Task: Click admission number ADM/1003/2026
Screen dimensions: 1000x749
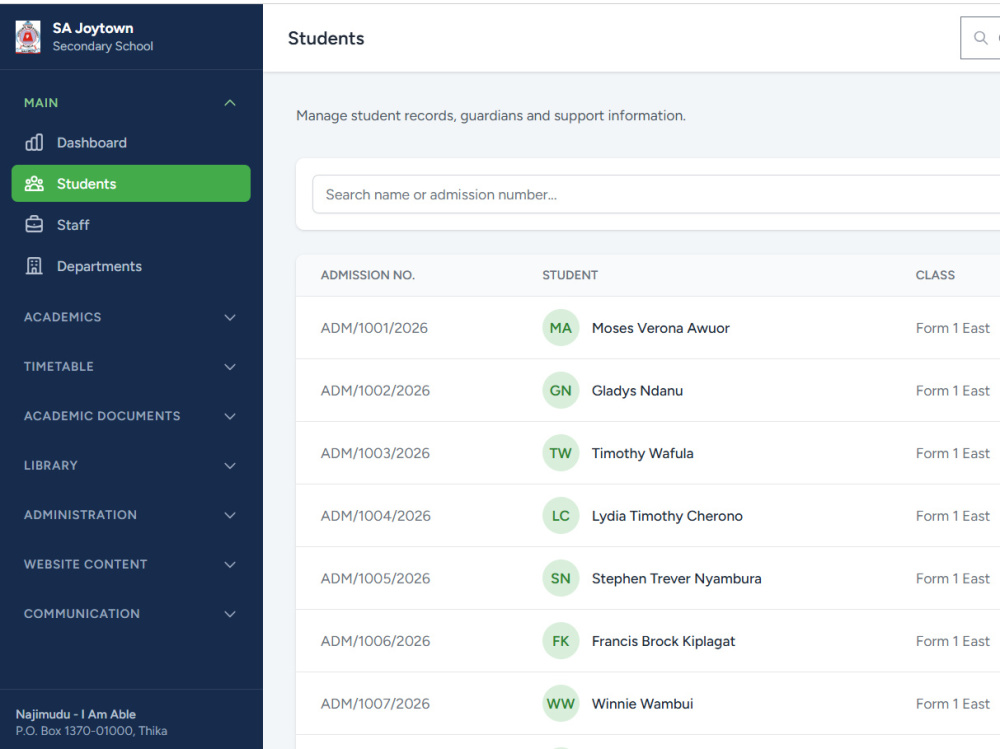Action: [375, 453]
